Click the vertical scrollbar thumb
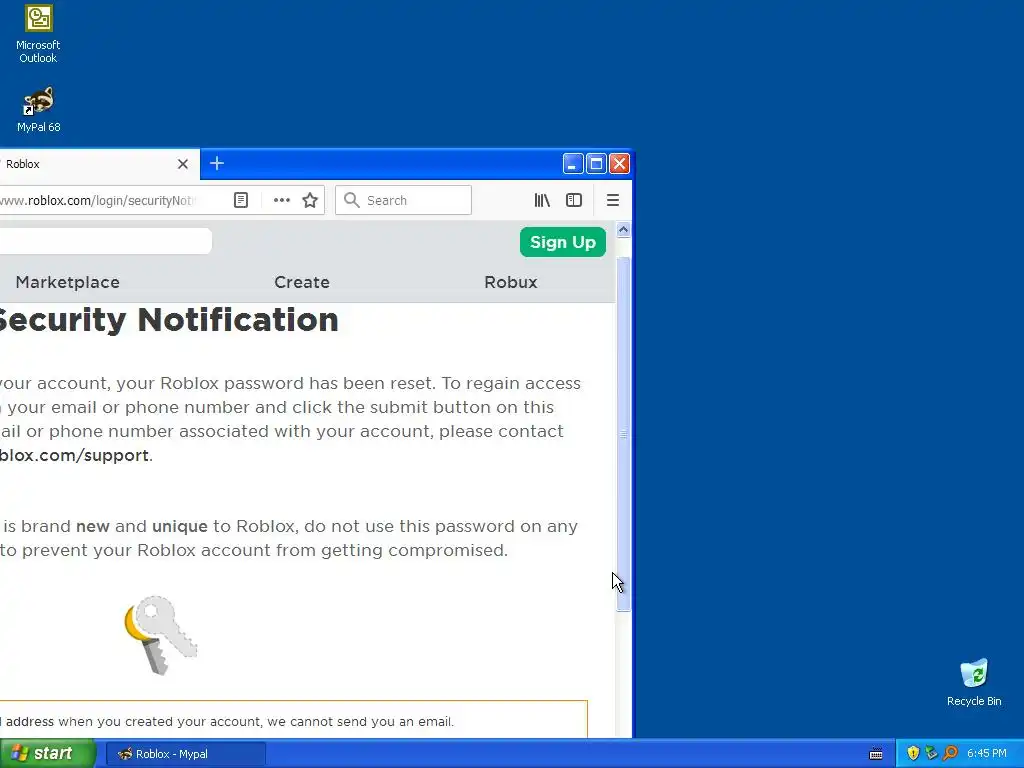 point(623,434)
